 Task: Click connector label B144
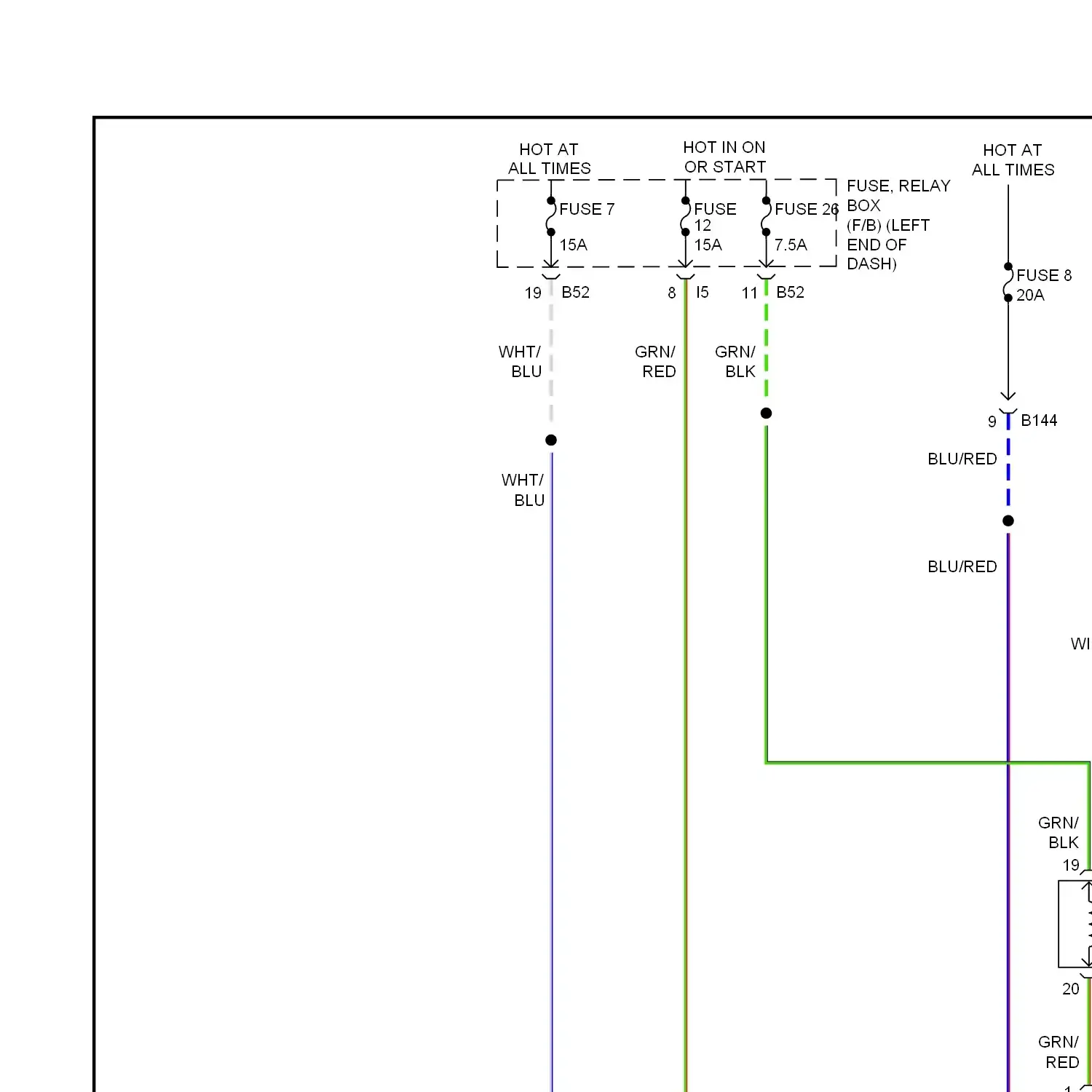click(1039, 420)
